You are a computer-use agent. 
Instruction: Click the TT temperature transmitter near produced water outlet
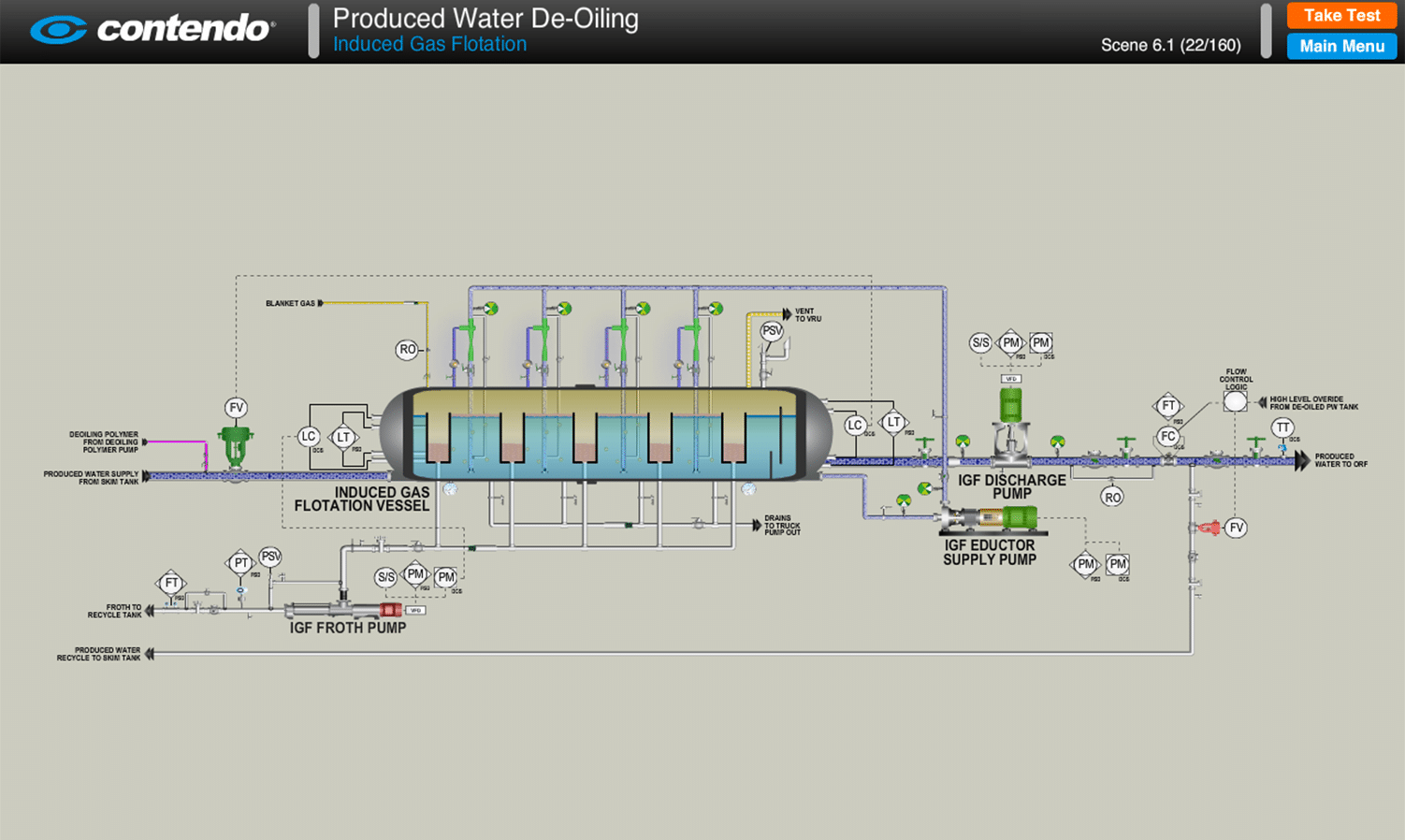coord(1282,427)
